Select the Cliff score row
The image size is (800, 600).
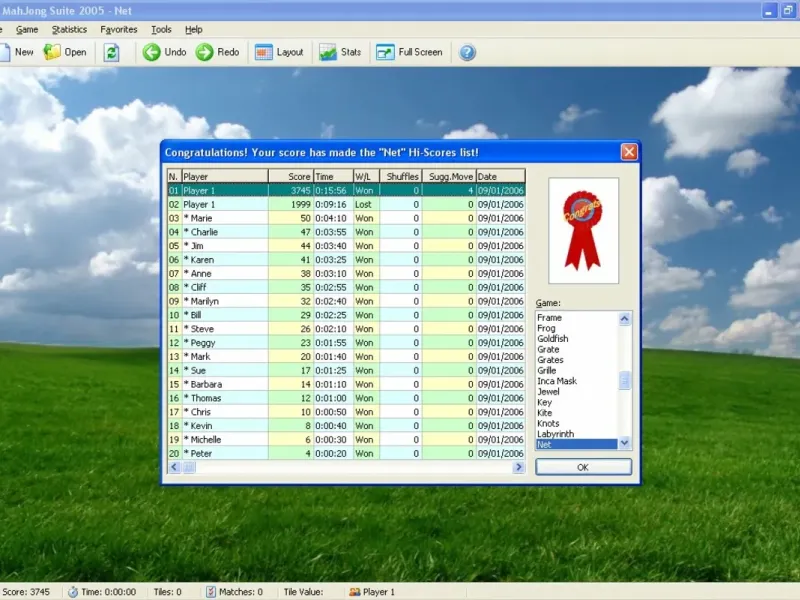coord(346,287)
